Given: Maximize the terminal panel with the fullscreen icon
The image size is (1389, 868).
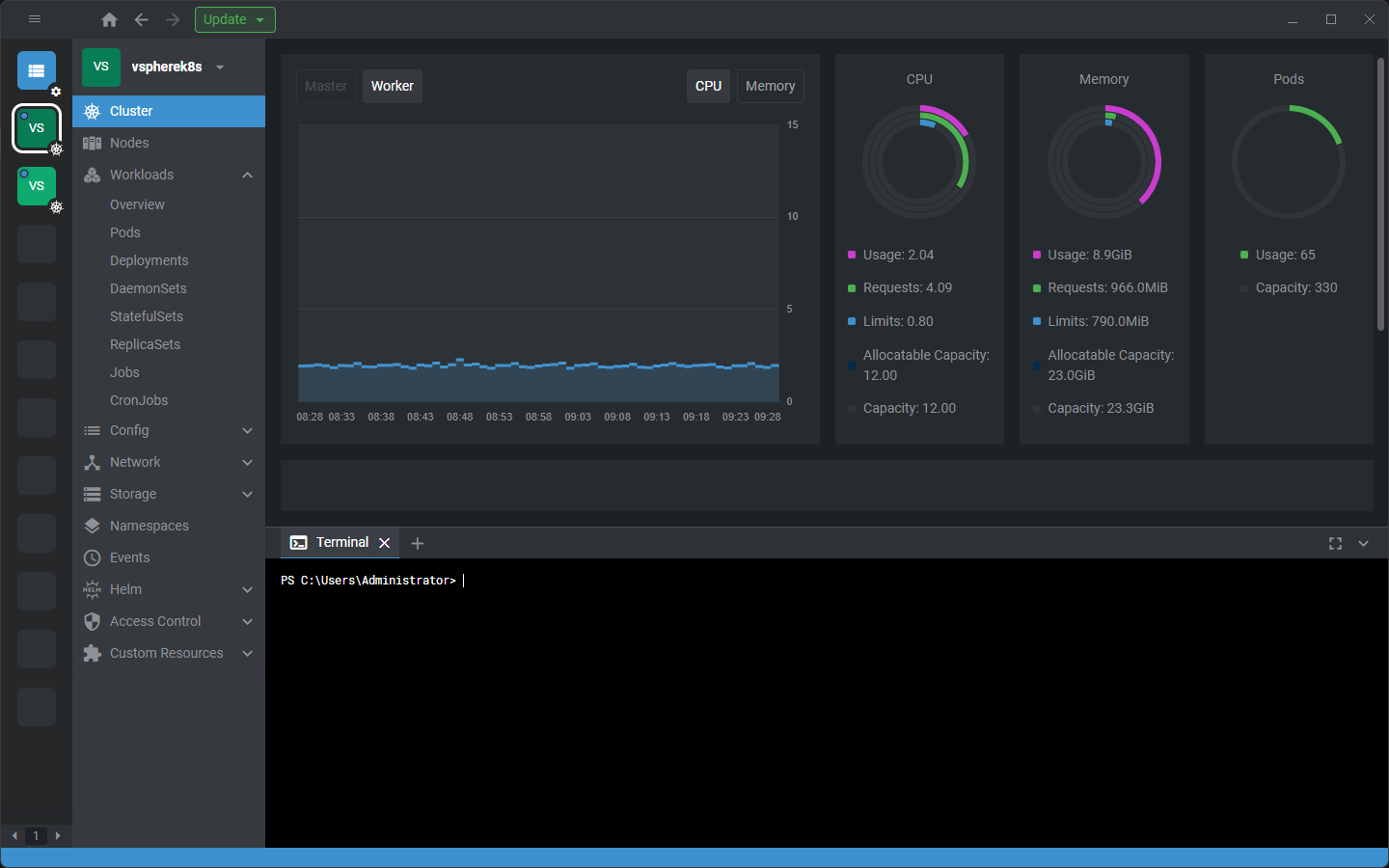Looking at the screenshot, I should pyautogui.click(x=1335, y=544).
